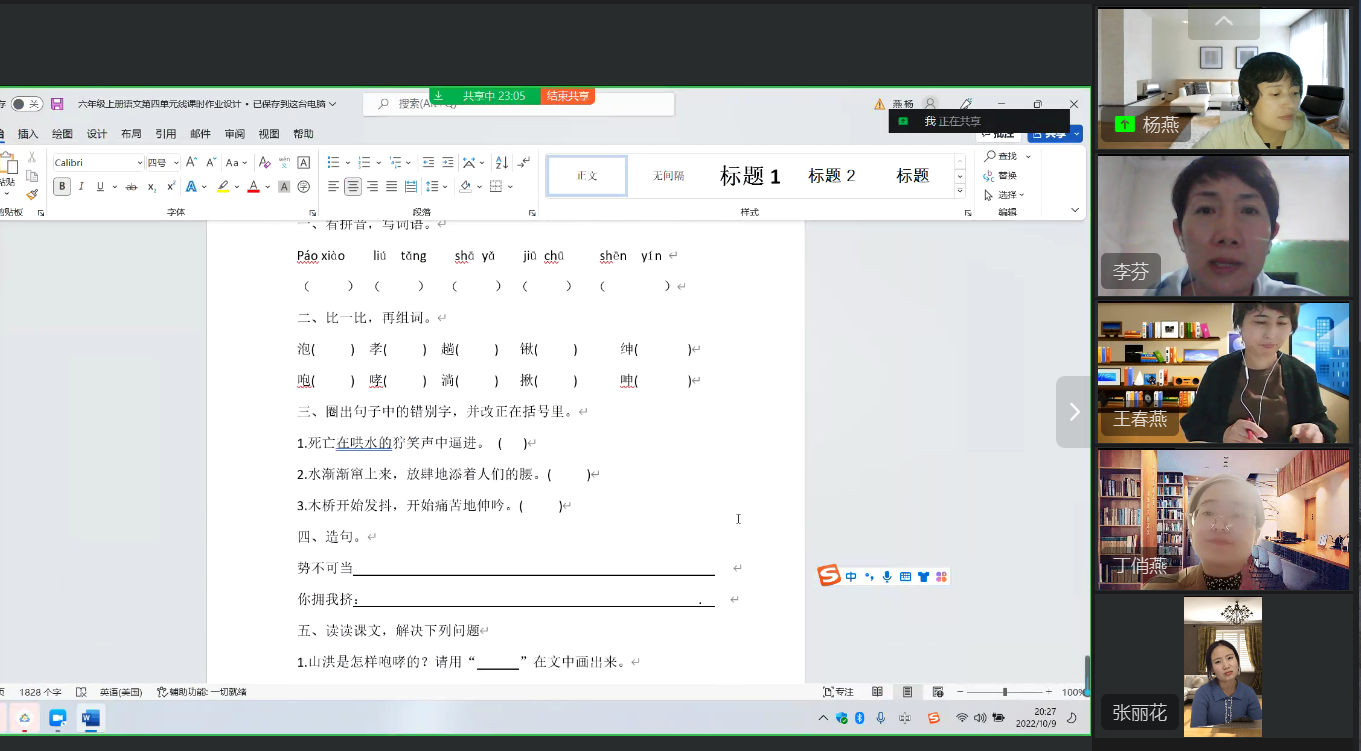Open Word from the Windows taskbar
The height and width of the screenshot is (751, 1361).
coord(91,718)
